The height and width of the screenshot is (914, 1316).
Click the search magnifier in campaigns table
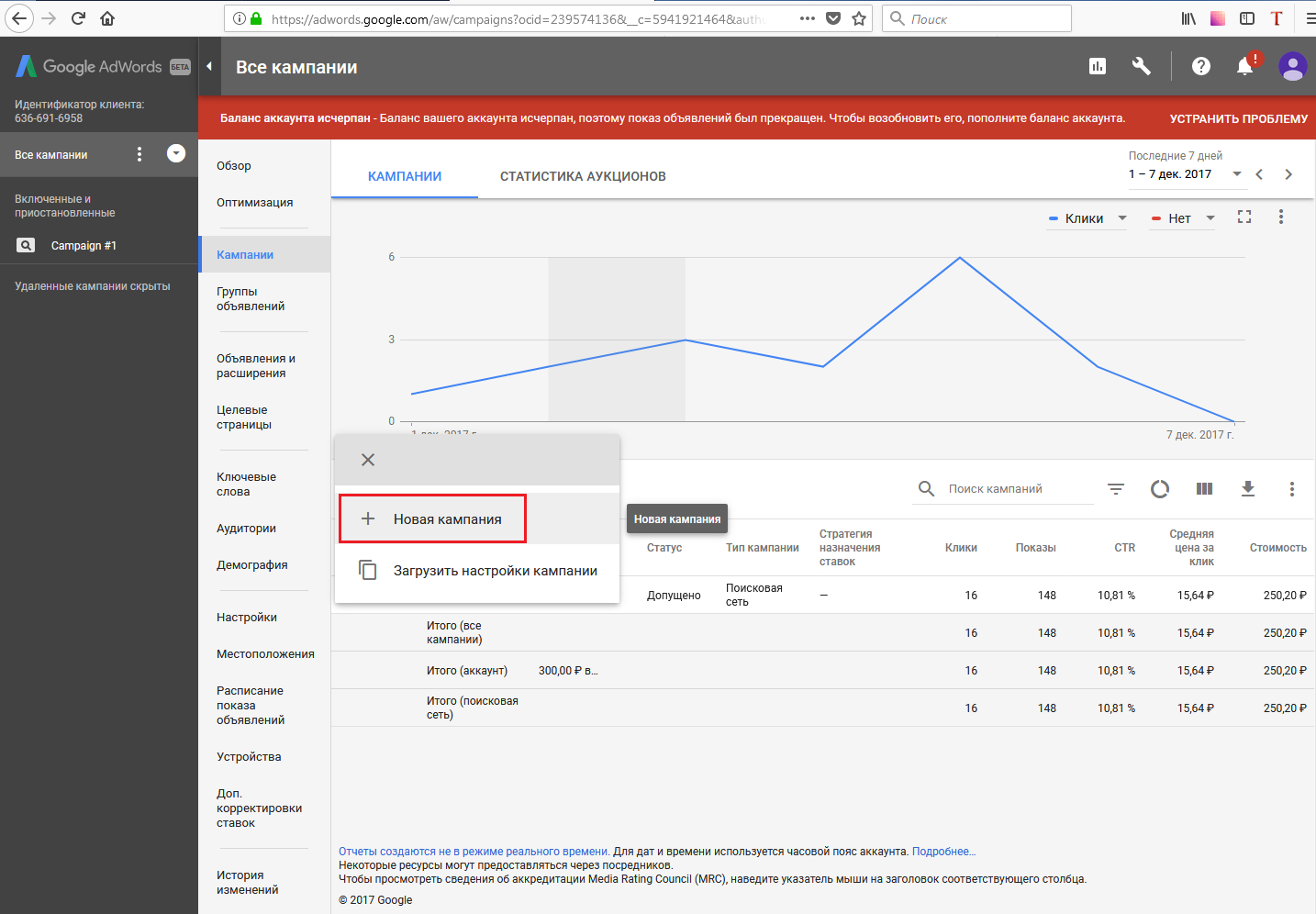[x=927, y=489]
